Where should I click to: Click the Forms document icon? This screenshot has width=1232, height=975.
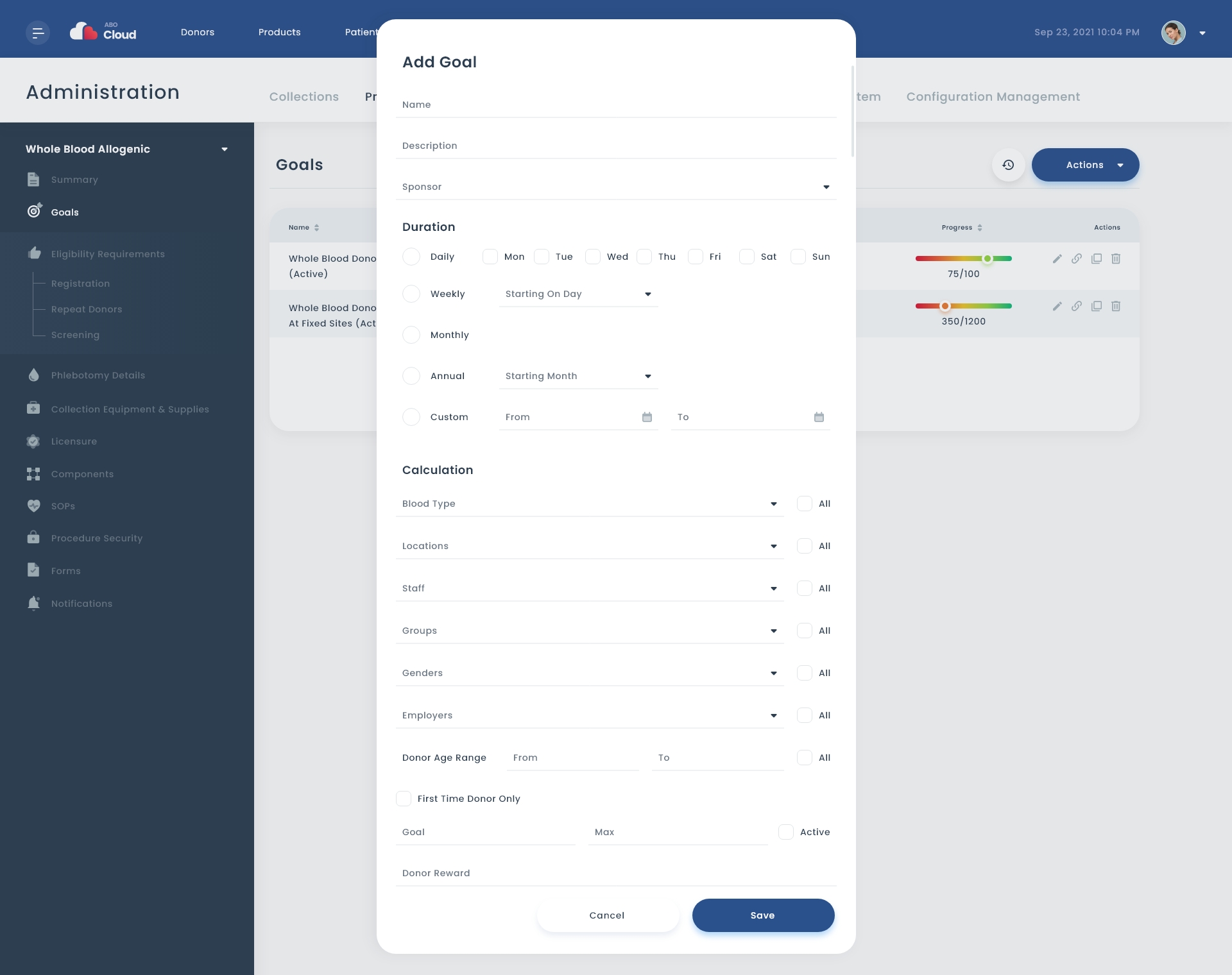tap(33, 570)
